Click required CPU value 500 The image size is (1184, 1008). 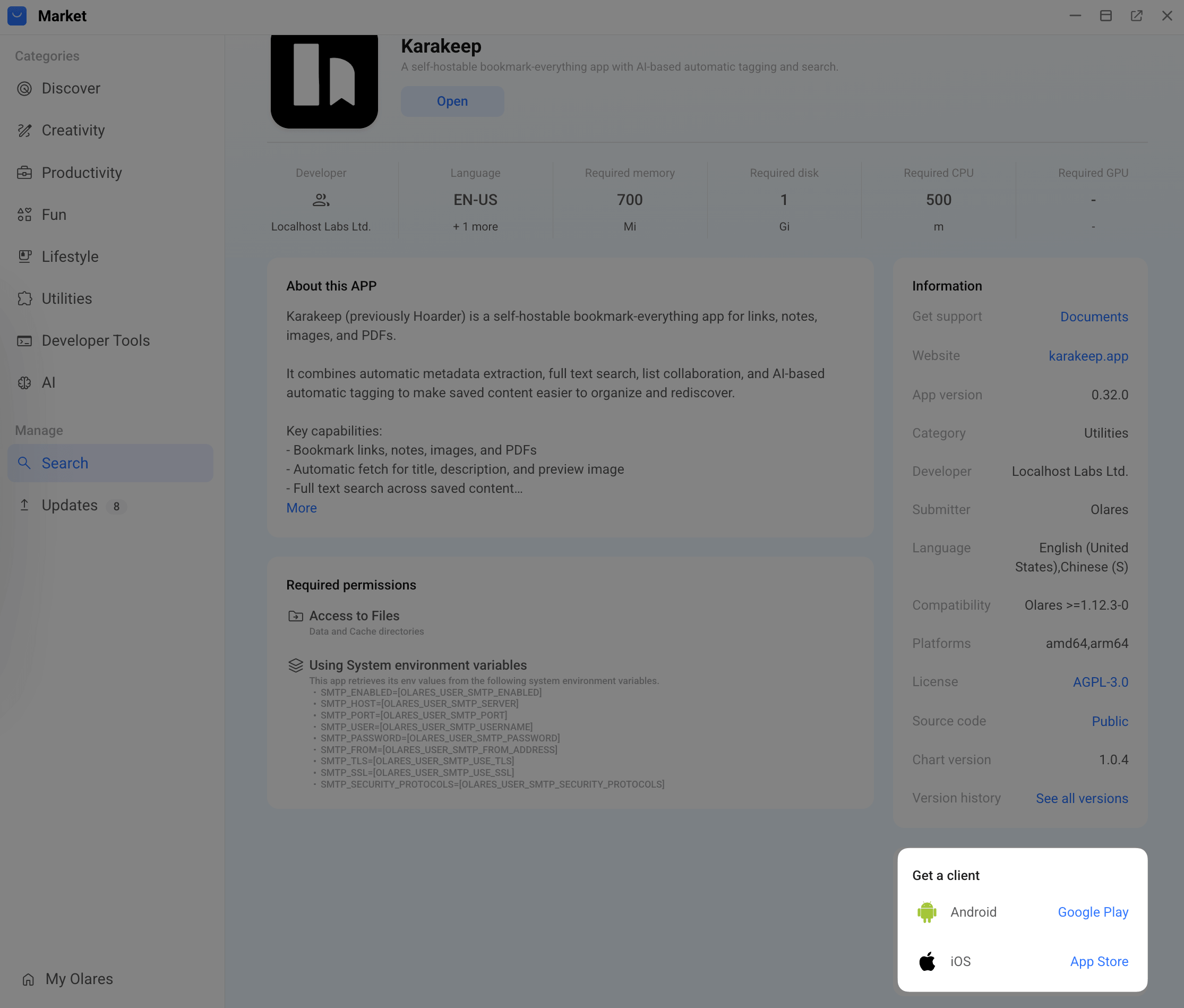point(938,200)
